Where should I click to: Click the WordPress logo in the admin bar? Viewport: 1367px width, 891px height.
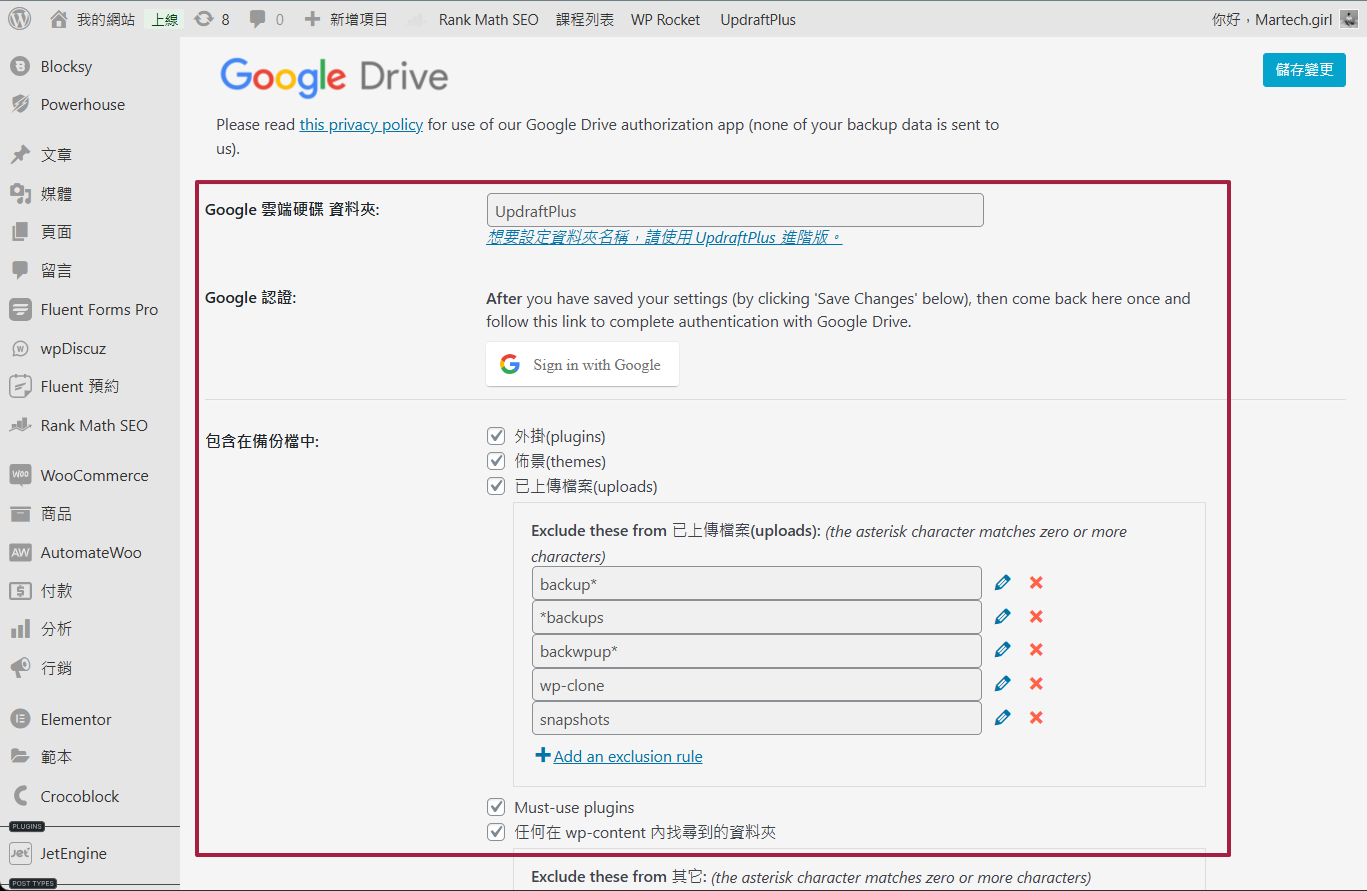[19, 18]
